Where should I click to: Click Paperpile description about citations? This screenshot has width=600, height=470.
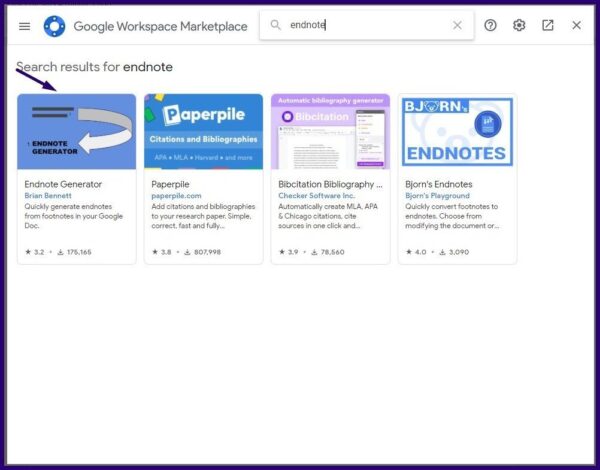tap(203, 216)
